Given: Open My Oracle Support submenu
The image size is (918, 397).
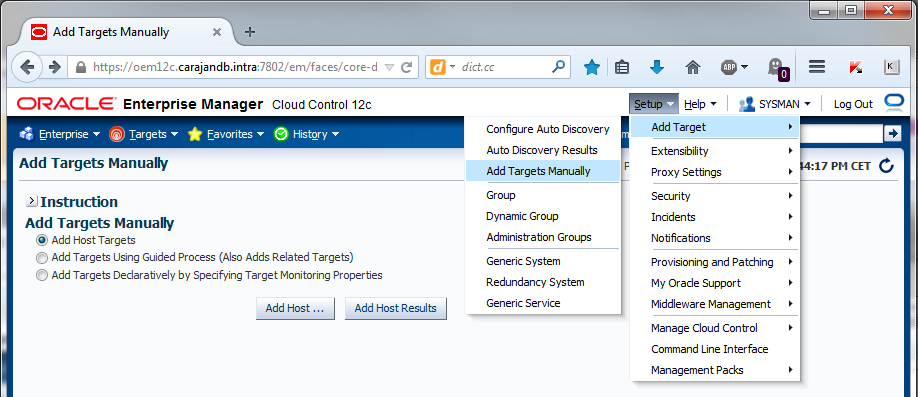Looking at the screenshot, I should point(715,283).
